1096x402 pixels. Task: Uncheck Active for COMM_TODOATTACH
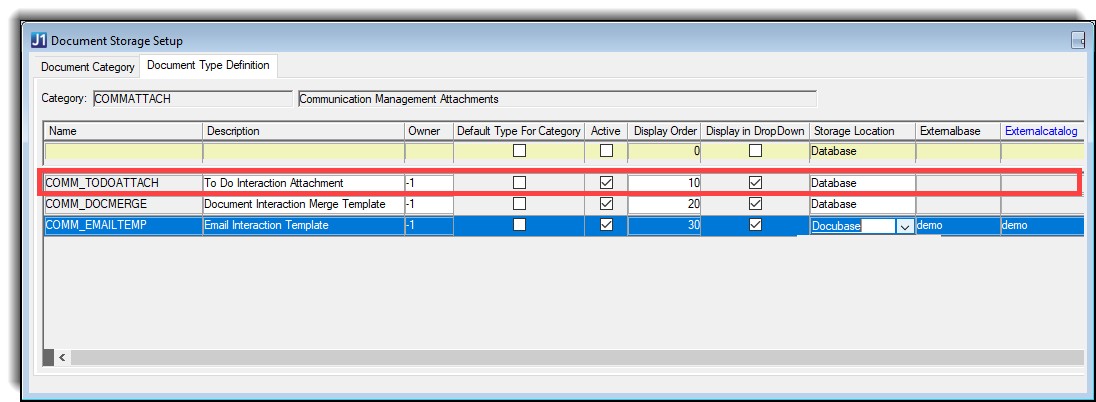pos(606,183)
